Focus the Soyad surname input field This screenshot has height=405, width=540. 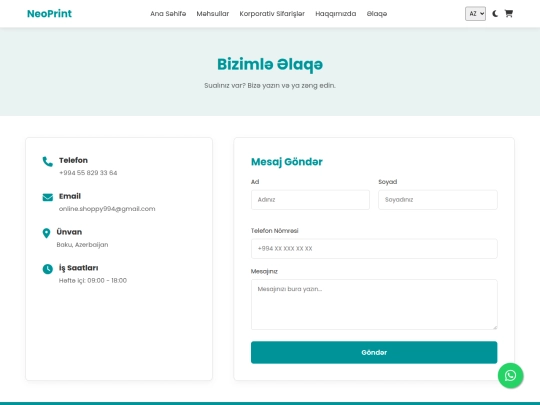pyautogui.click(x=438, y=200)
